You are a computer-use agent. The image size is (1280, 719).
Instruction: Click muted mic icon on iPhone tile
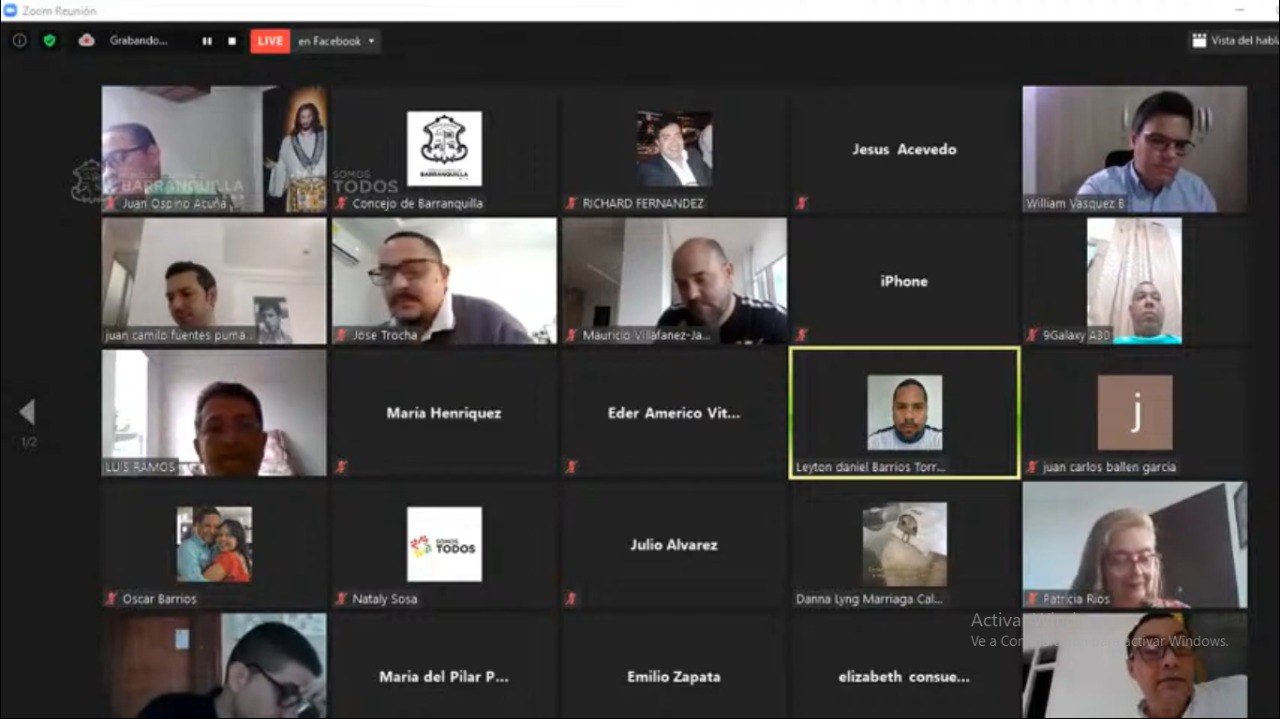point(801,335)
